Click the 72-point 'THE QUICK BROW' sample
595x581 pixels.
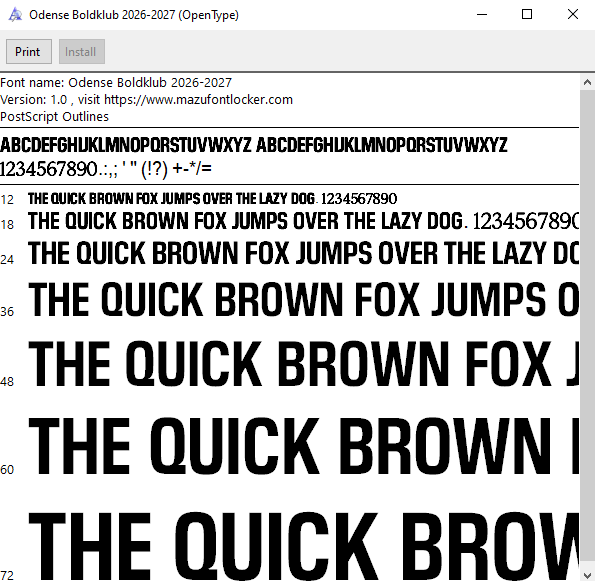[304, 546]
